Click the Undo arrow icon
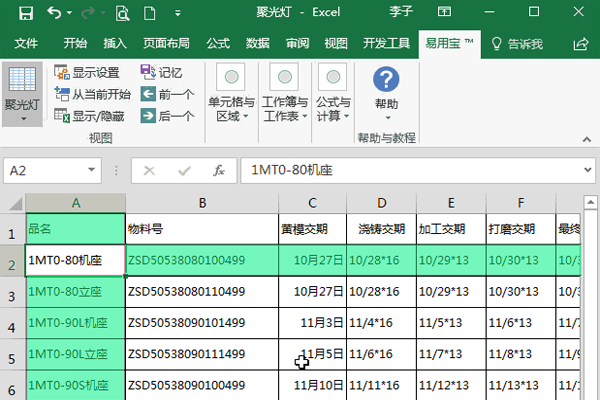 [x=54, y=14]
